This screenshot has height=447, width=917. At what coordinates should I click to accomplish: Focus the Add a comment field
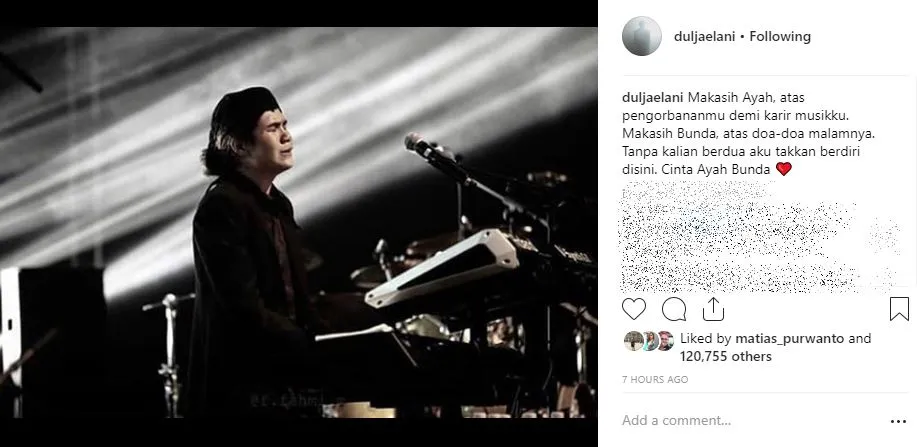coord(751,421)
